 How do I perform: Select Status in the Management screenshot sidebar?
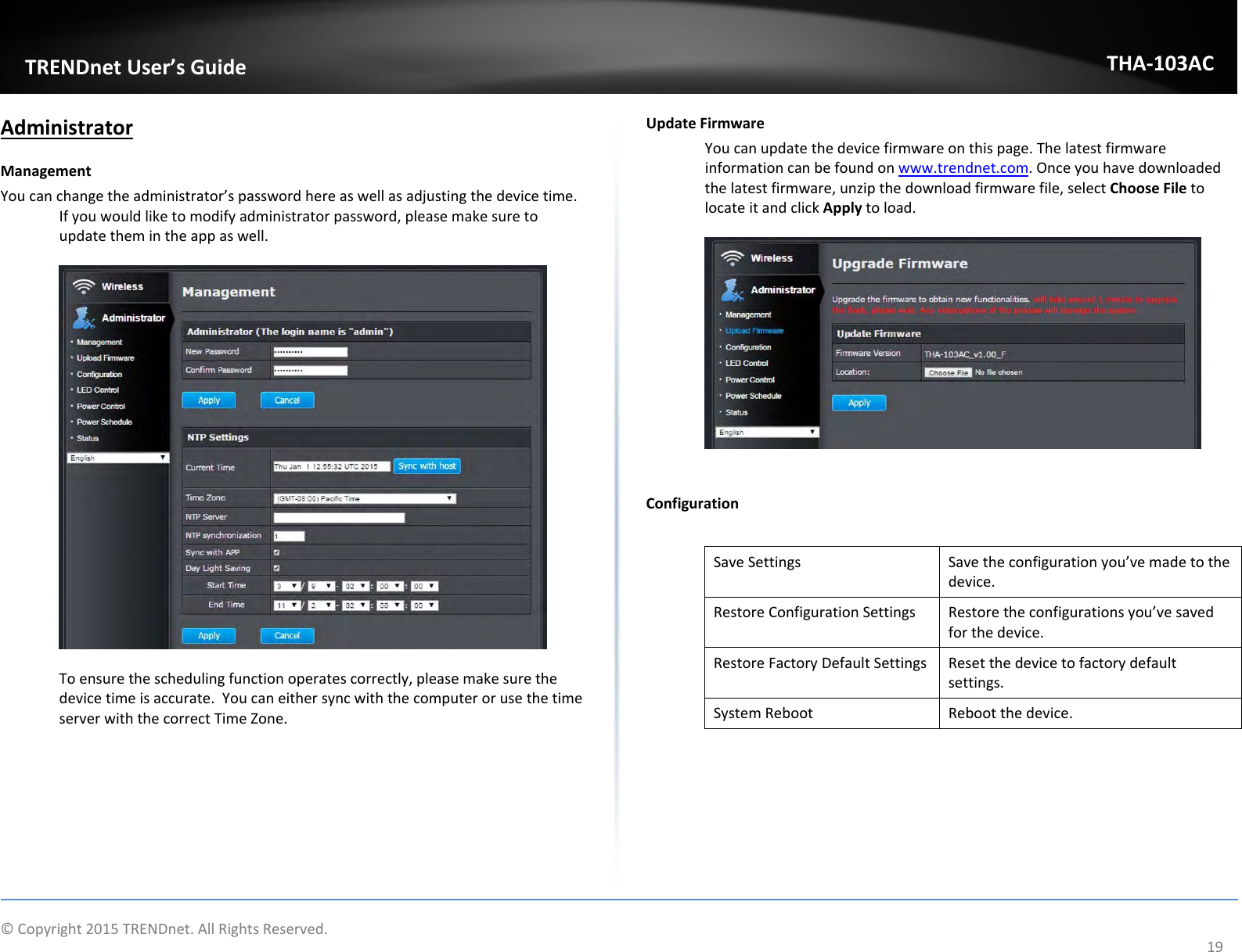click(x=88, y=439)
